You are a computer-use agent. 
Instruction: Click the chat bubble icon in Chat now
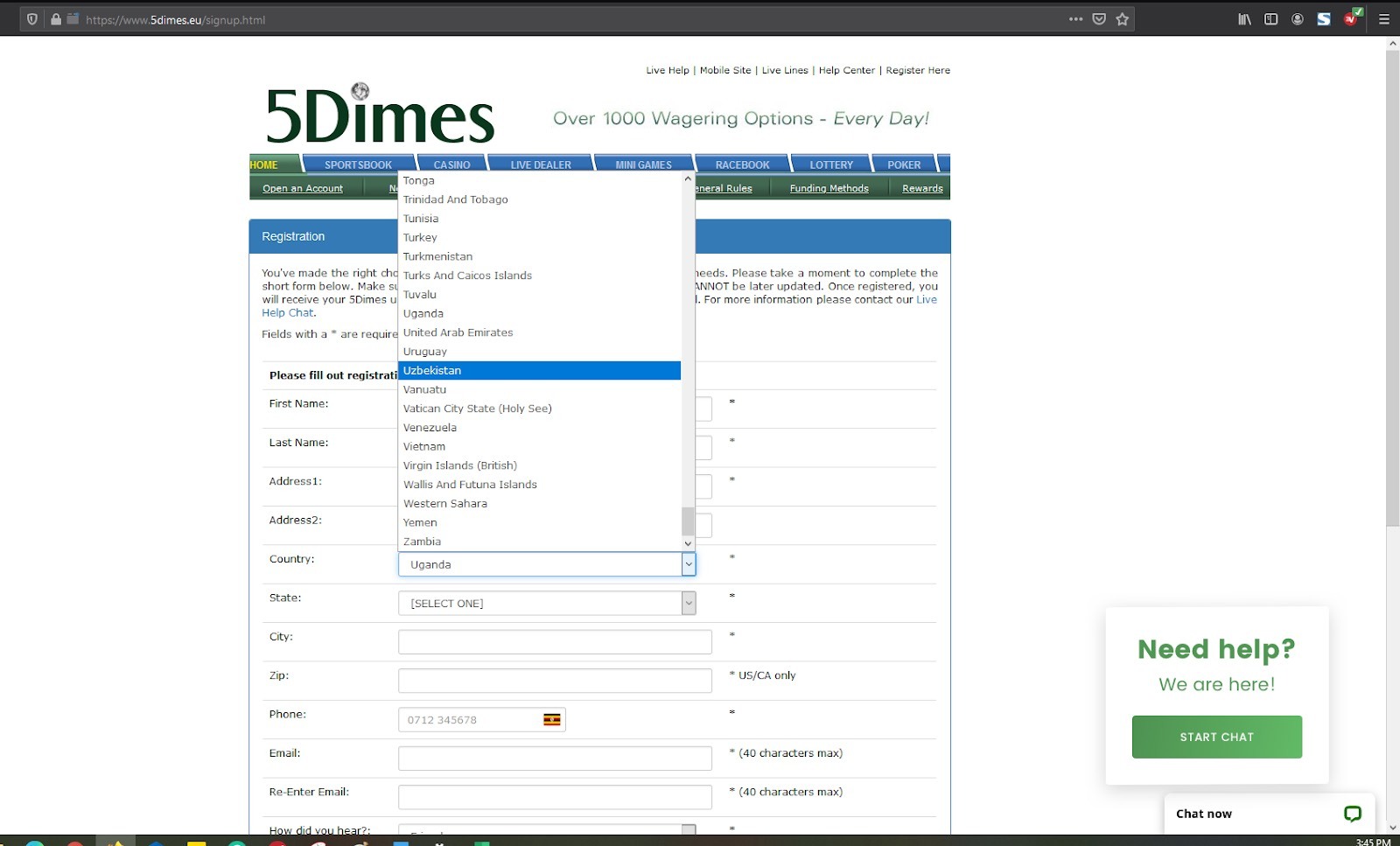1353,814
